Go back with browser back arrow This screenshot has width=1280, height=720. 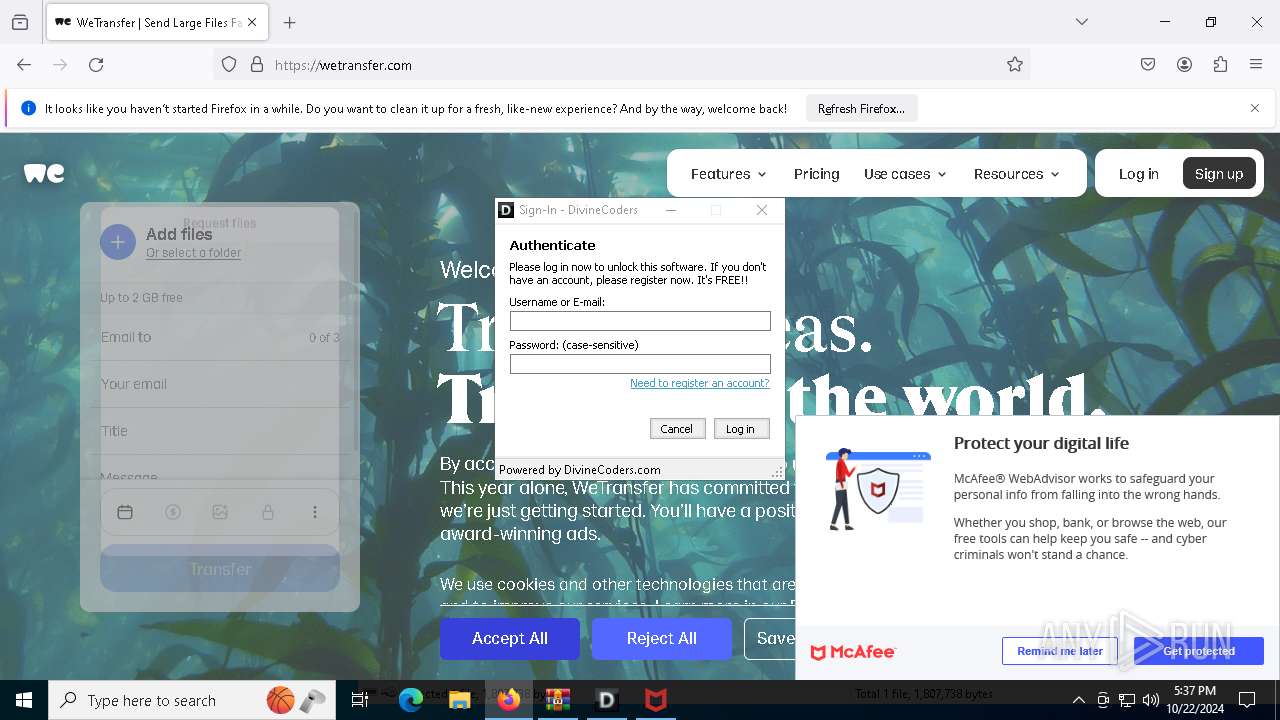24,65
